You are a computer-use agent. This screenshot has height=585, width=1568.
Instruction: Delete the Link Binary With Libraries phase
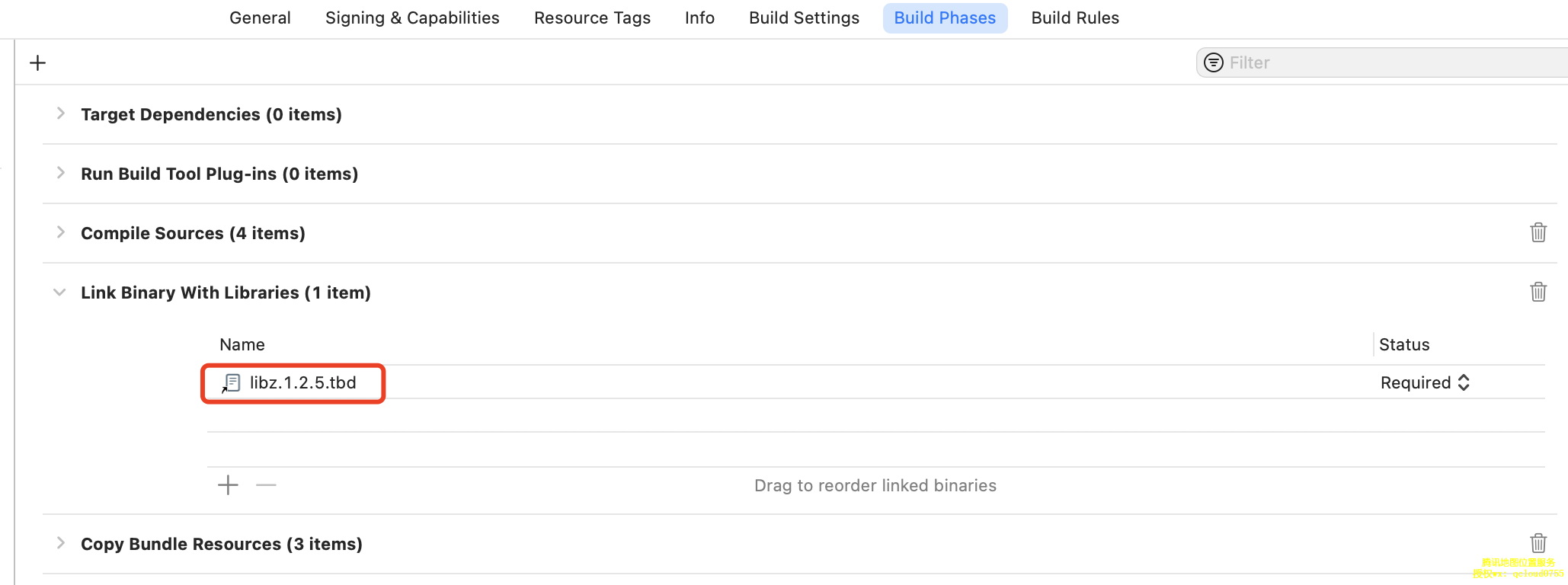coord(1538,292)
